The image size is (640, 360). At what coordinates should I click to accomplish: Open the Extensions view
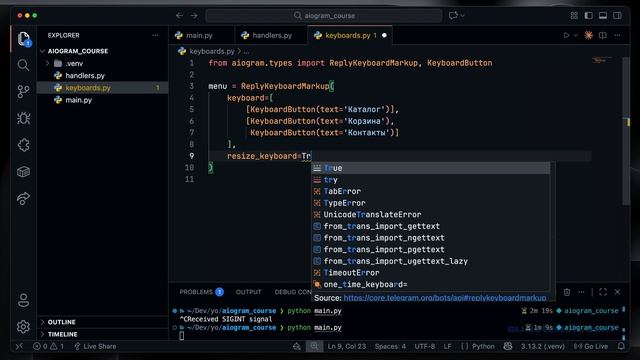coord(24,145)
